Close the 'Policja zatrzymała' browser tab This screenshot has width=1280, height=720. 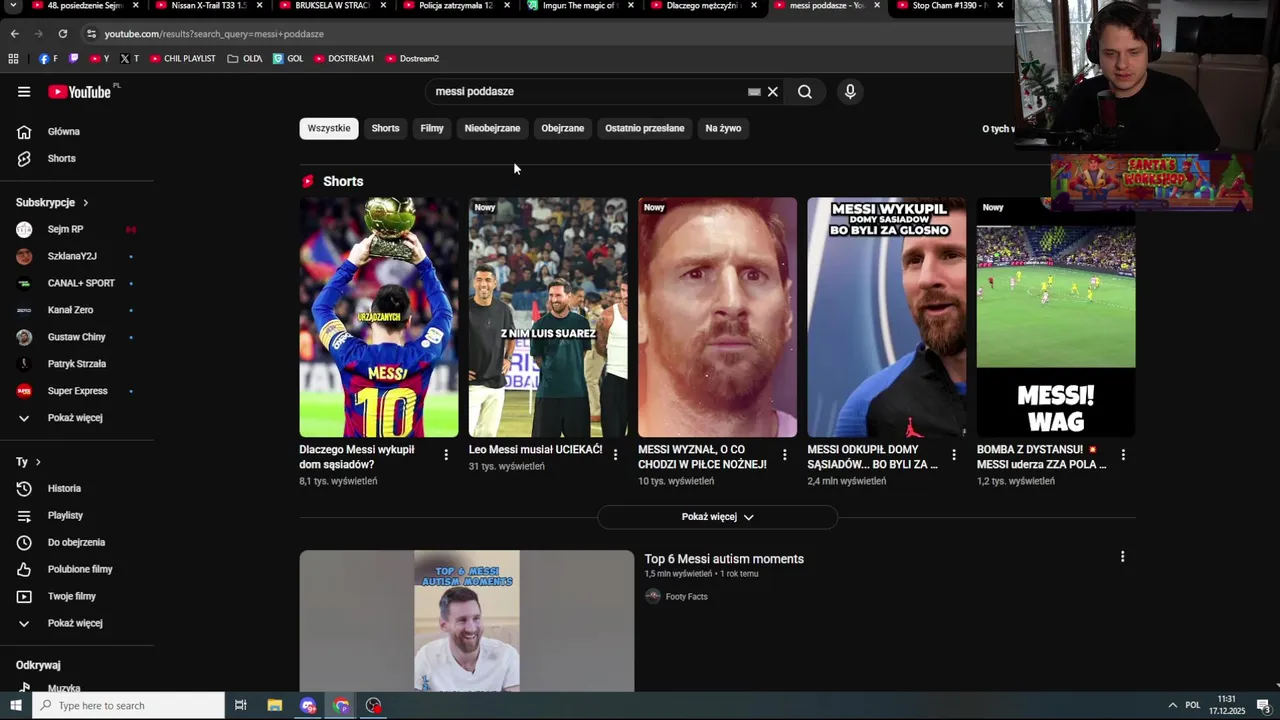(x=507, y=6)
